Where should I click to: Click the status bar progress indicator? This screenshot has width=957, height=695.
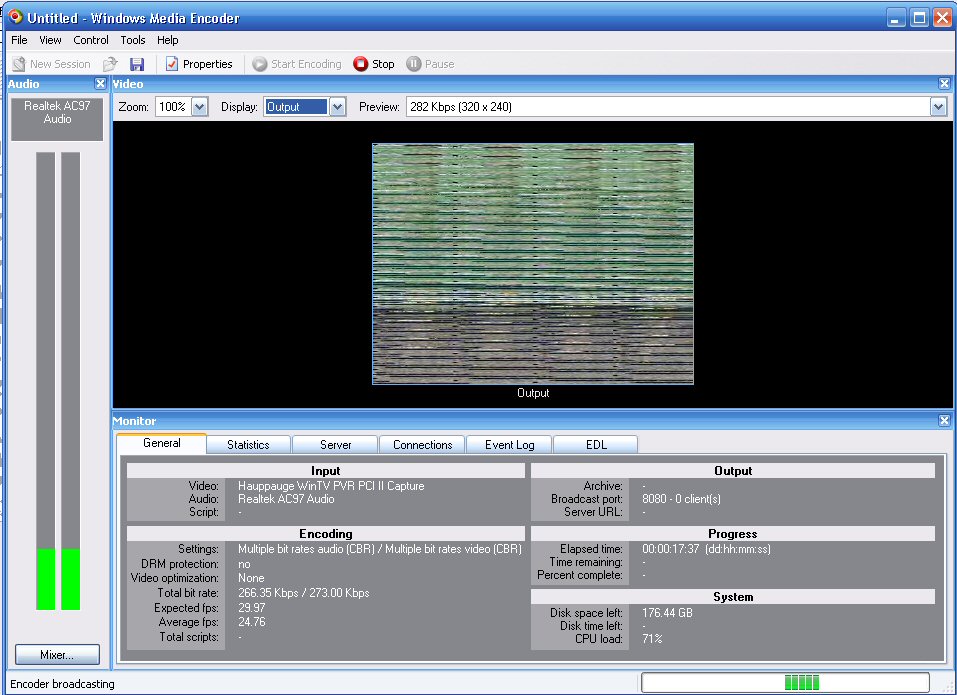pos(785,682)
